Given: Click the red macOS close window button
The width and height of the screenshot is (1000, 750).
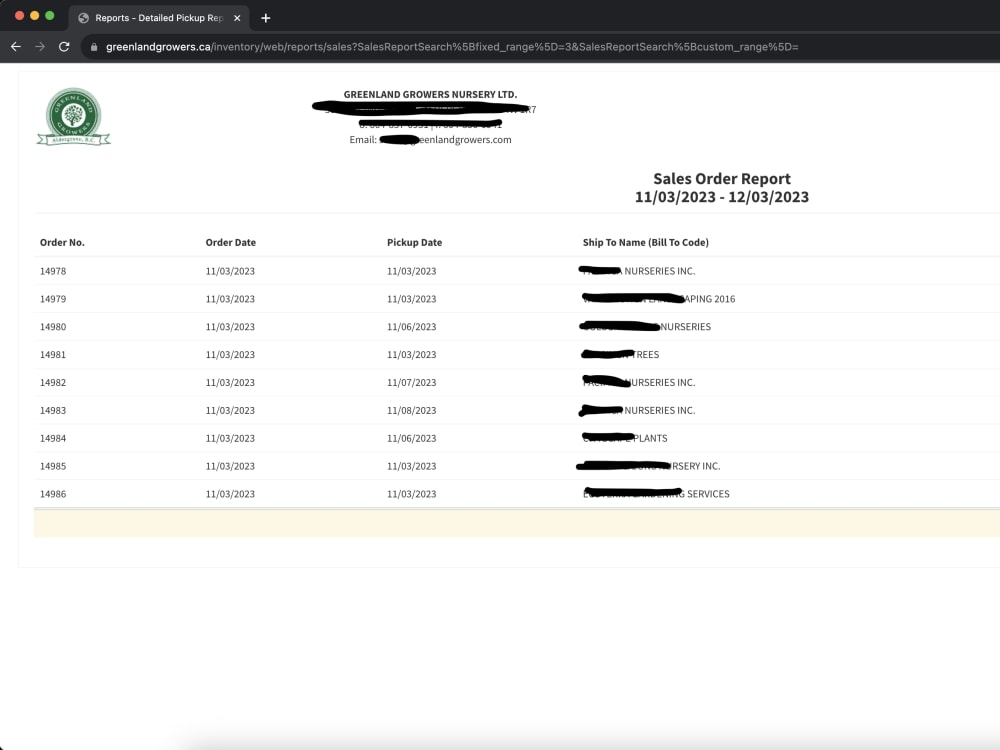Looking at the screenshot, I should click(x=19, y=15).
